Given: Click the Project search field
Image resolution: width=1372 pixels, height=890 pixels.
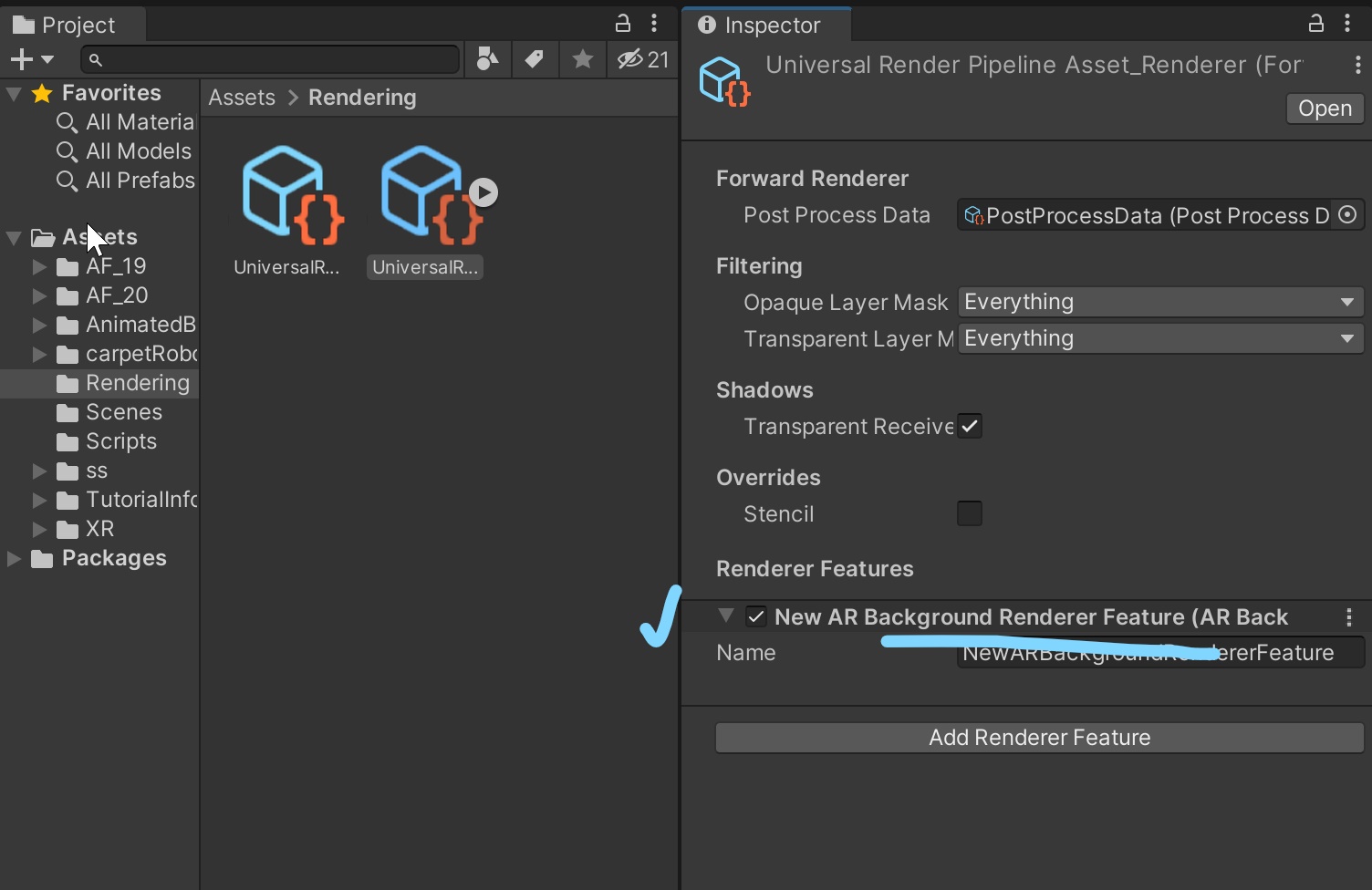Looking at the screenshot, I should 270,60.
